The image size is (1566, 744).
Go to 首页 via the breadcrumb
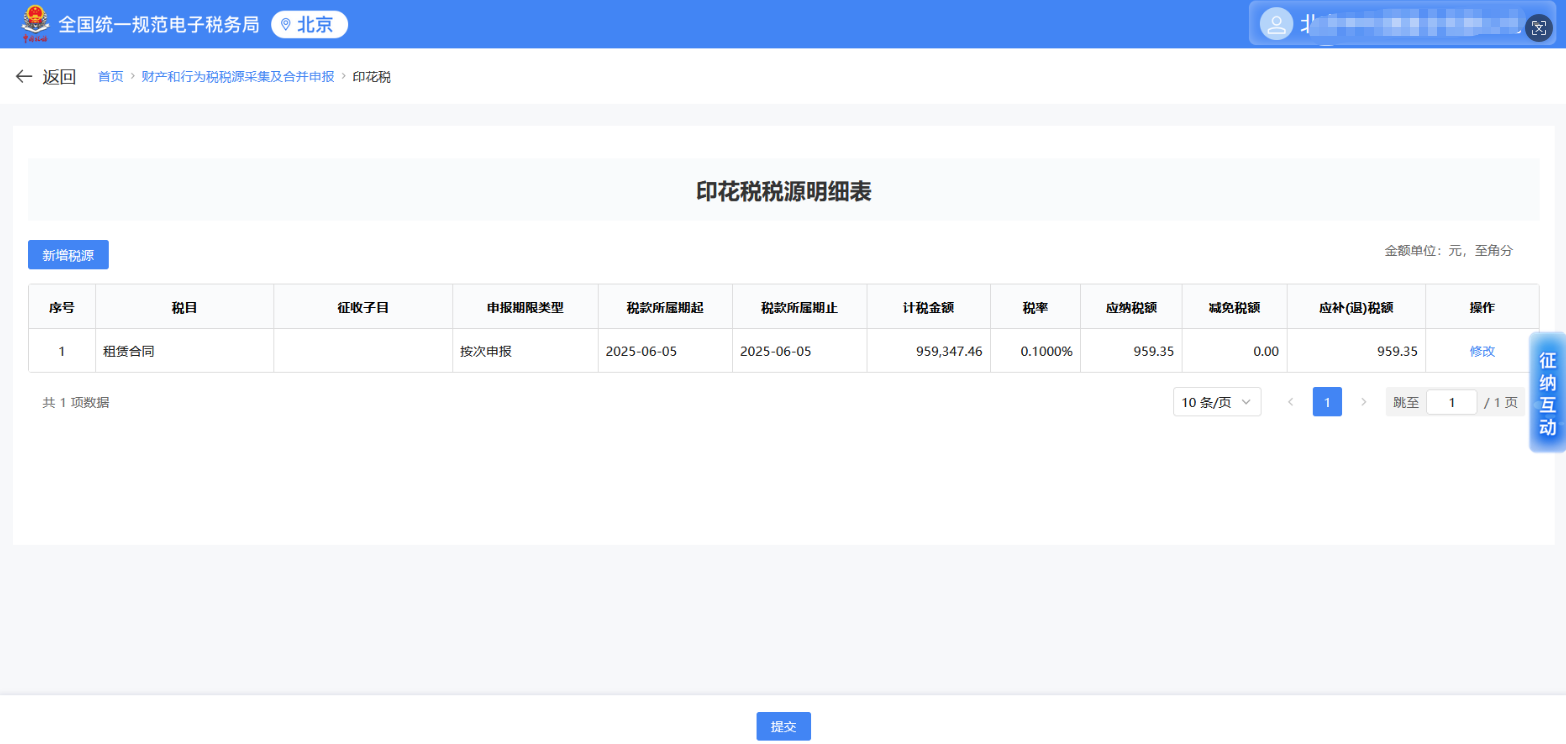coord(110,76)
